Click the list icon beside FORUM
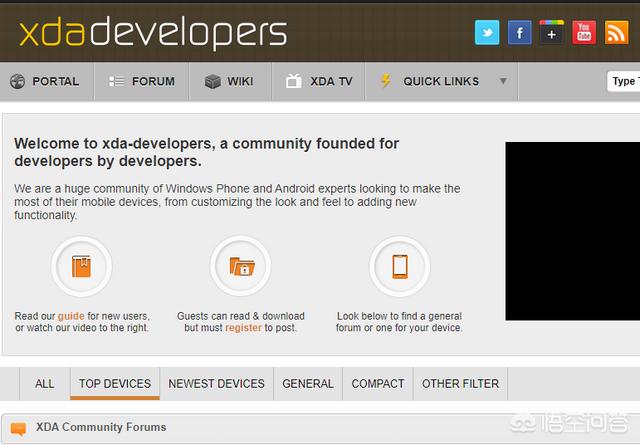Viewport: 640px width, 445px height. coord(116,81)
